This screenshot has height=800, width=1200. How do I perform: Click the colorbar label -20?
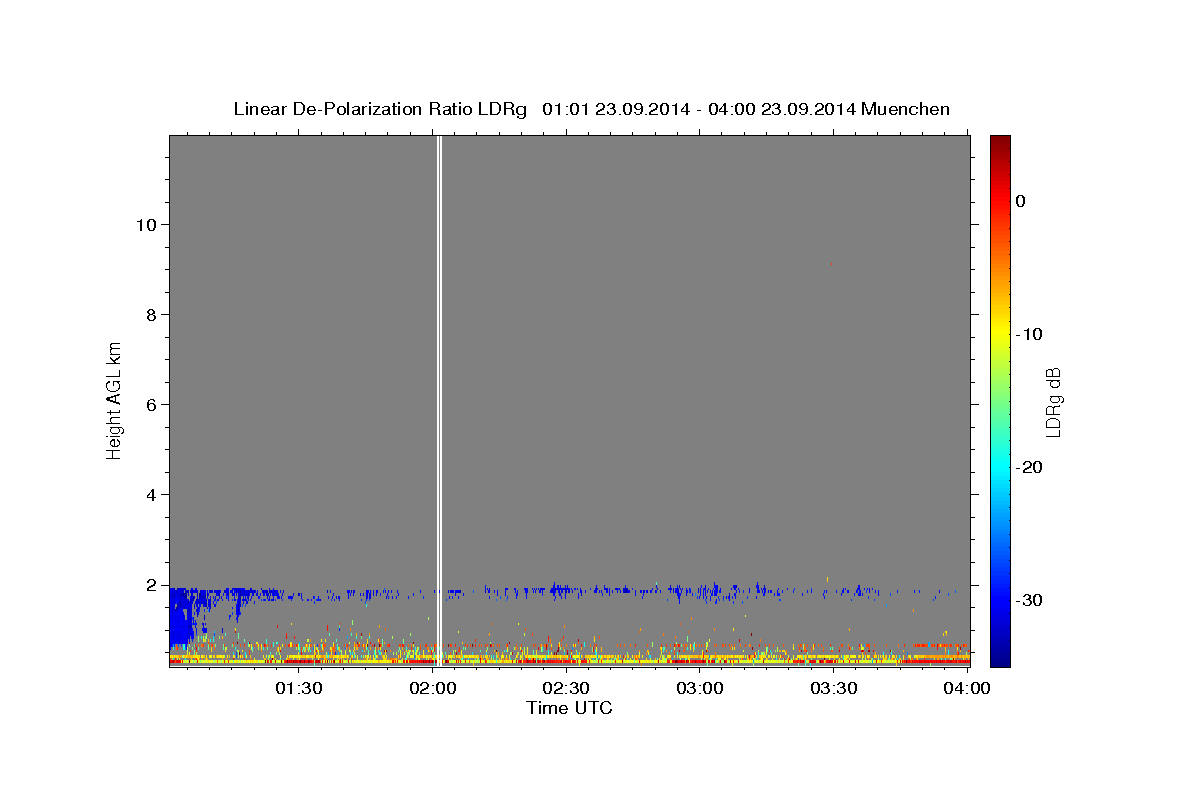click(x=1029, y=467)
